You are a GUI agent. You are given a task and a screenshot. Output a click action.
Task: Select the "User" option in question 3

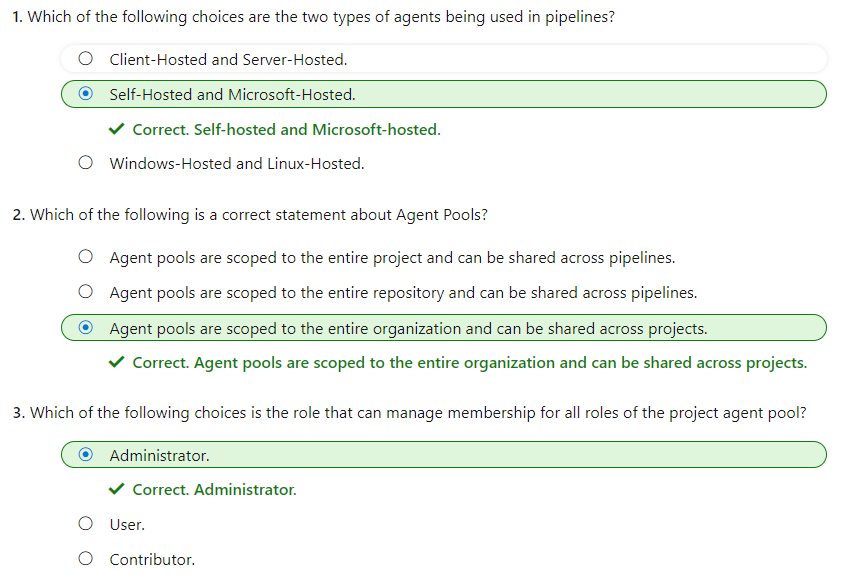[85, 522]
